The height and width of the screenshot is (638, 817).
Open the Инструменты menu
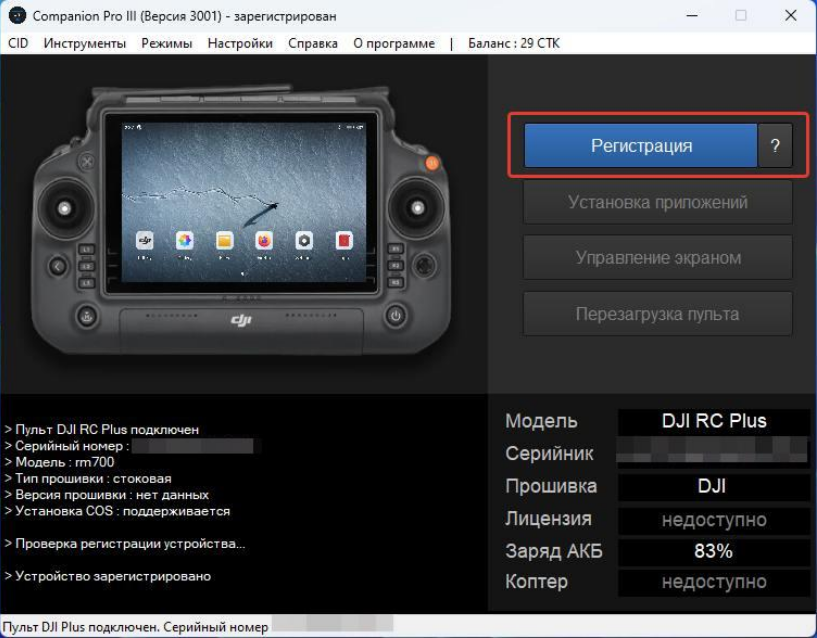click(x=85, y=43)
